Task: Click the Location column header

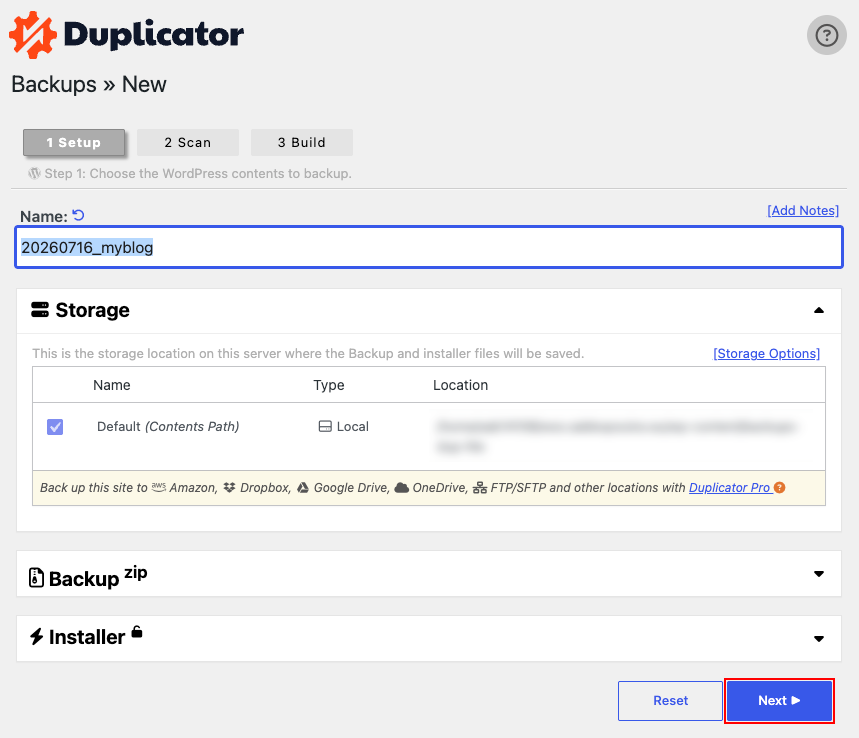Action: pyautogui.click(x=460, y=385)
